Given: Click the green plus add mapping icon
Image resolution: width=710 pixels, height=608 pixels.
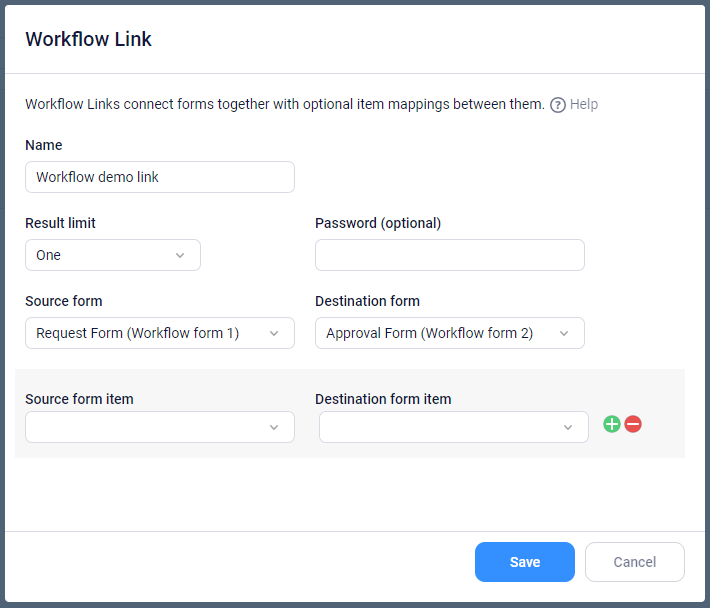Looking at the screenshot, I should pyautogui.click(x=612, y=424).
